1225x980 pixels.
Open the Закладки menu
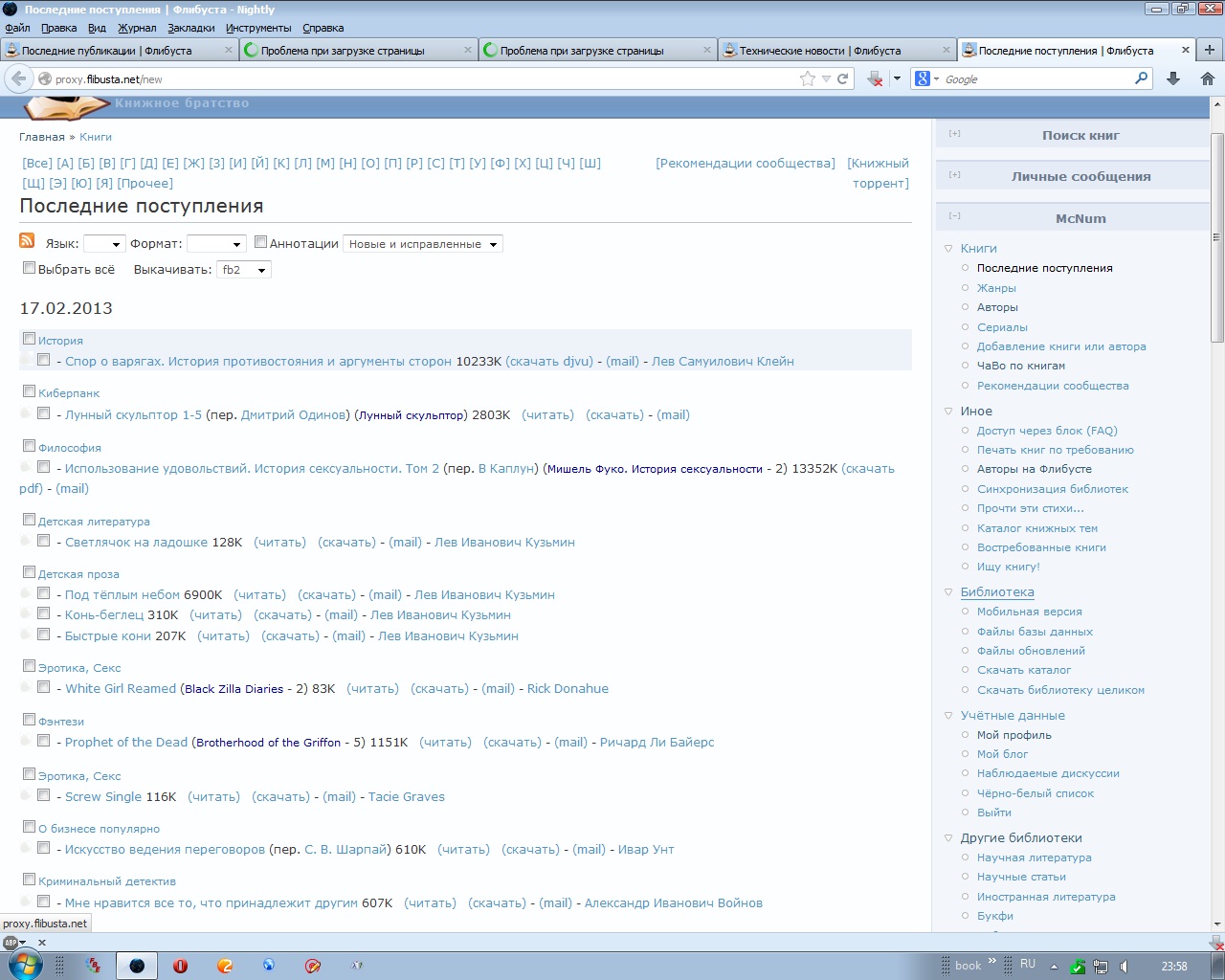coord(190,28)
